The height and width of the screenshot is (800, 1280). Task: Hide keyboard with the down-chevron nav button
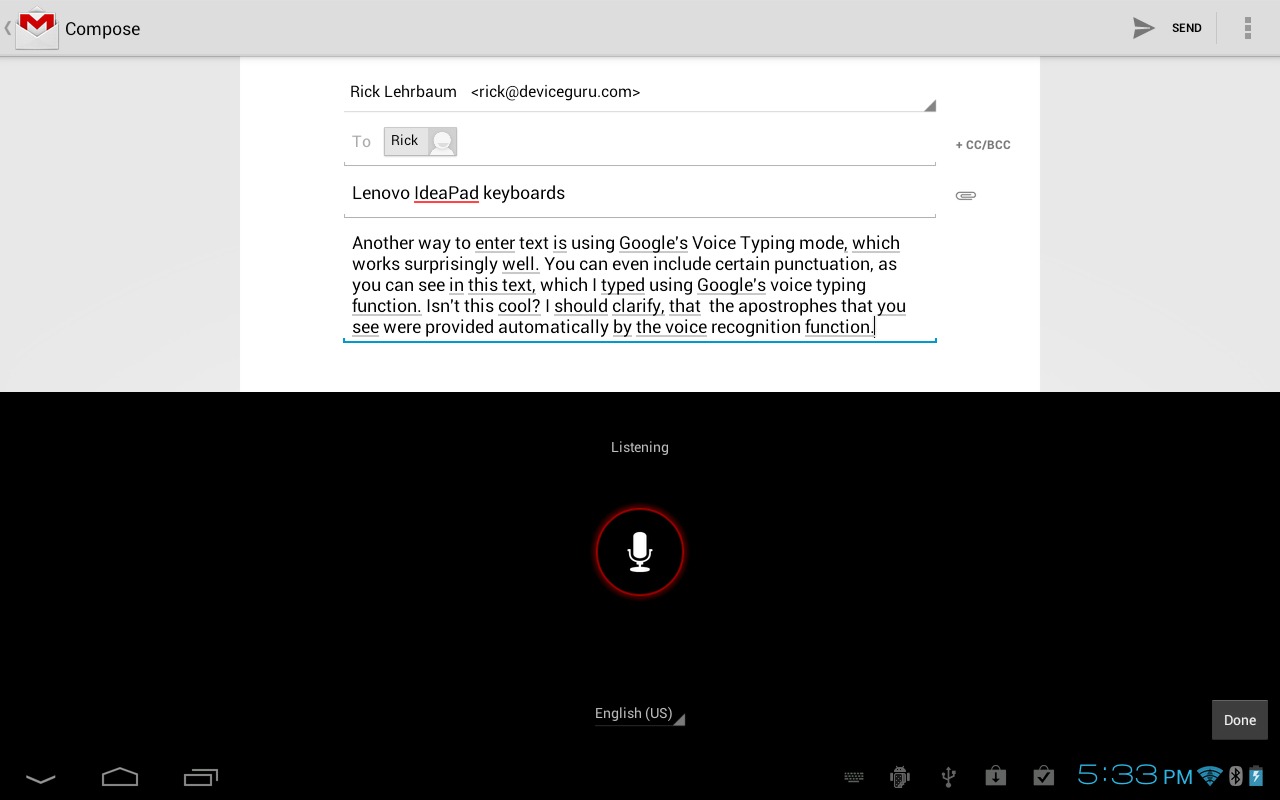coord(41,778)
